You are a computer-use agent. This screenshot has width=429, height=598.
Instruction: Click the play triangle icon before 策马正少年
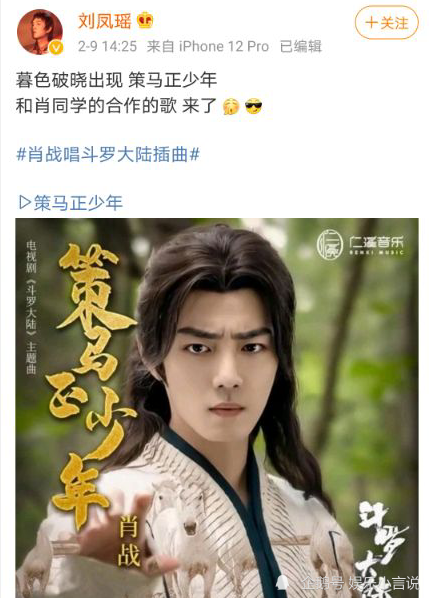click(25, 203)
